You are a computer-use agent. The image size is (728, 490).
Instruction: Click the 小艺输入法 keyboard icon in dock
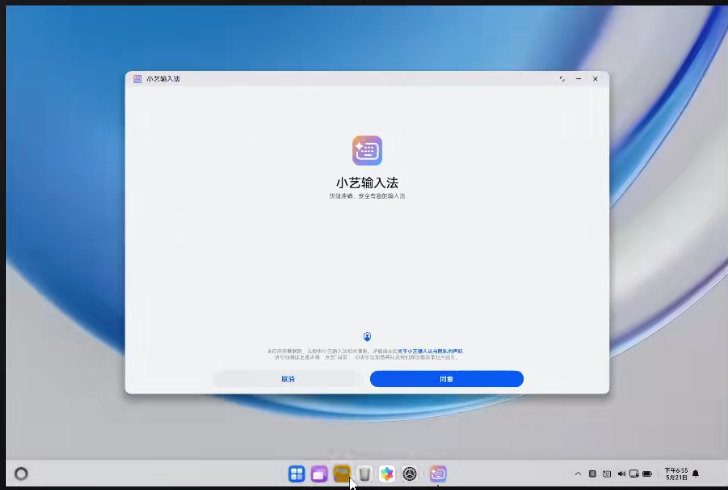click(x=438, y=474)
